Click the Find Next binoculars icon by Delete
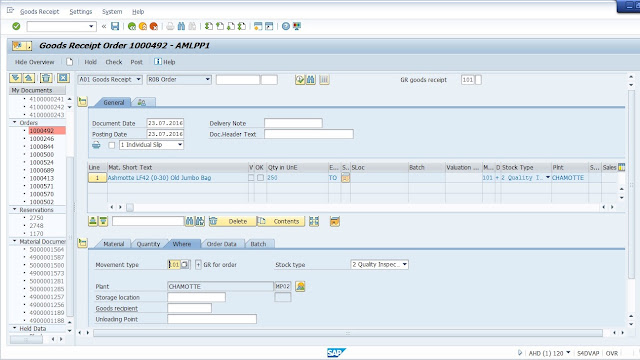Image resolution: width=640 pixels, height=360 pixels. point(200,221)
